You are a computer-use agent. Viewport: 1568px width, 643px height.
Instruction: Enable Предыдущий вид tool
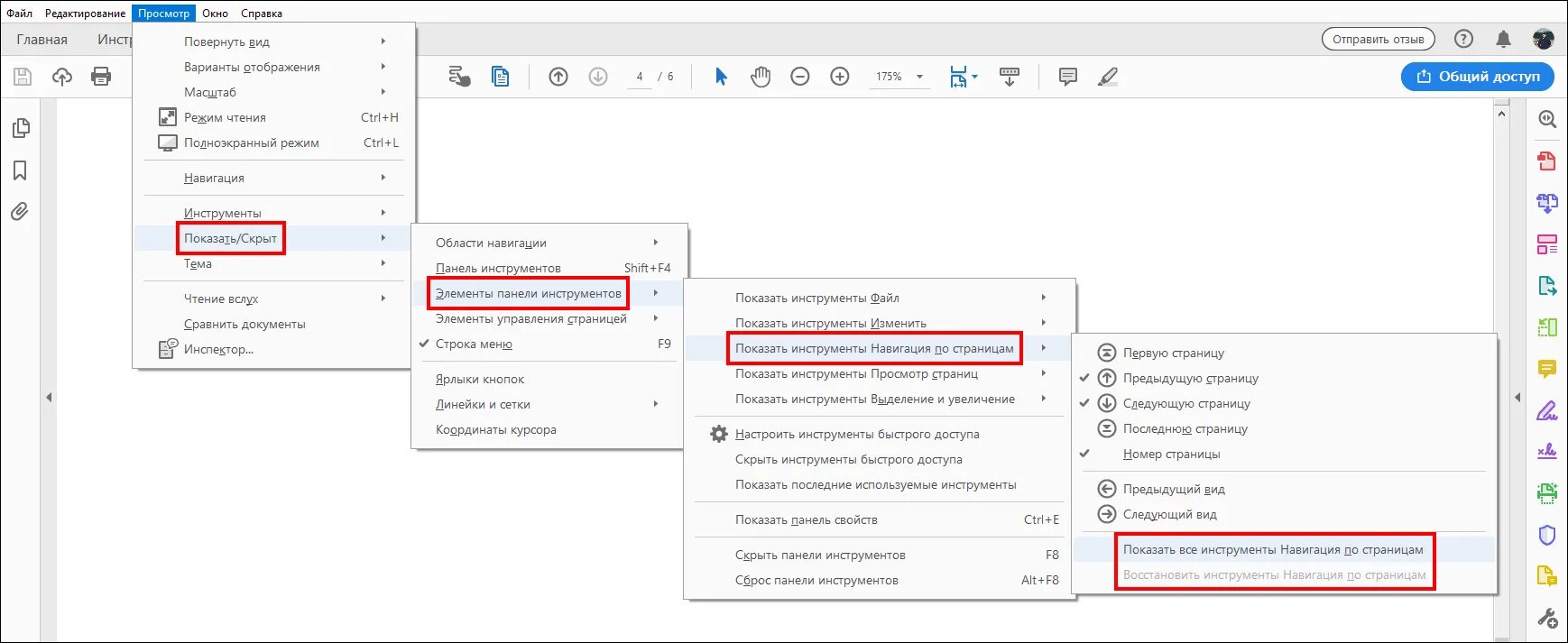point(1285,489)
